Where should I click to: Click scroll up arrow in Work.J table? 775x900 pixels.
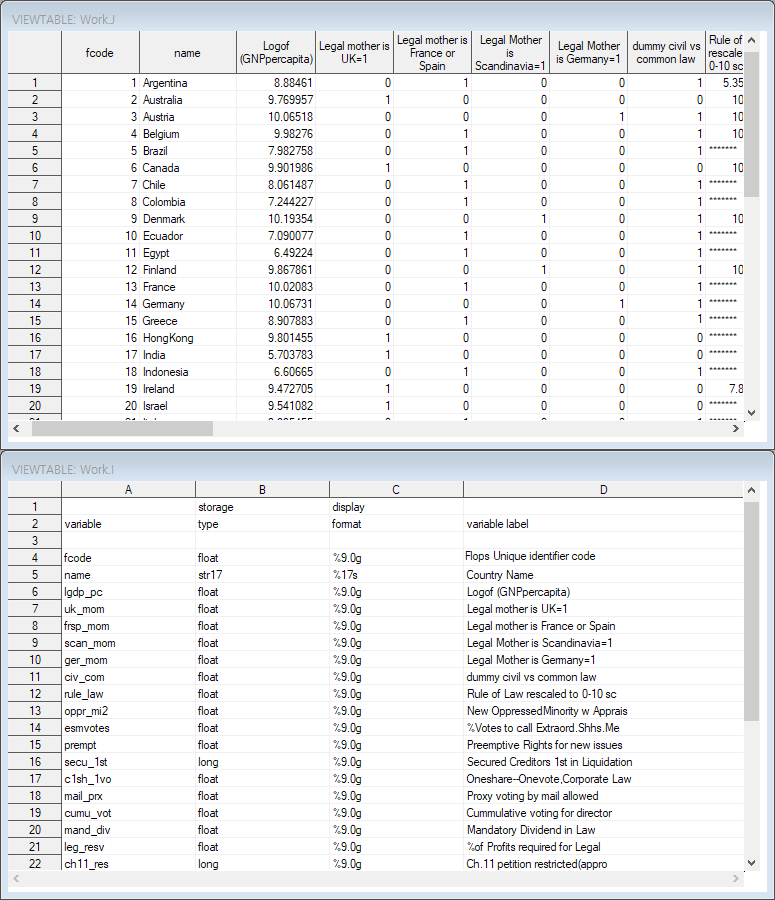point(751,41)
